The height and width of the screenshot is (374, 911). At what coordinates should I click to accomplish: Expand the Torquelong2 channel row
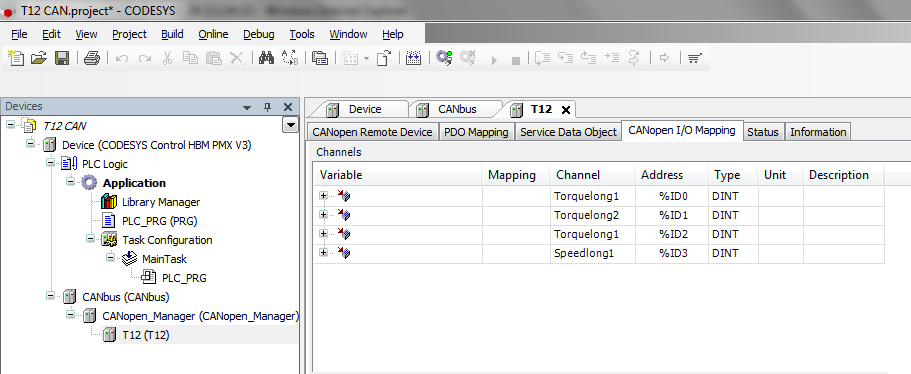click(x=323, y=215)
